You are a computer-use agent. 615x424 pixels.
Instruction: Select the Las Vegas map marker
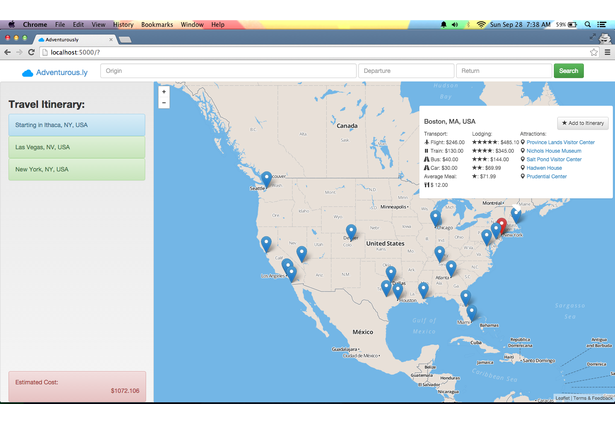pos(302,254)
